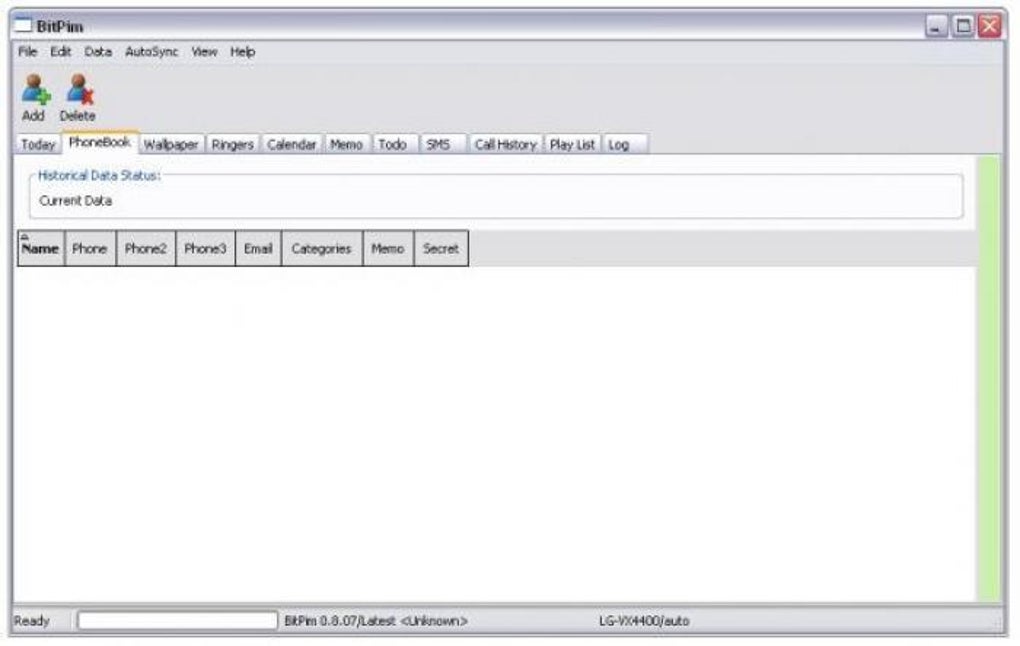Open the Data menu
Screen dimensions: 1020x646
(98, 51)
